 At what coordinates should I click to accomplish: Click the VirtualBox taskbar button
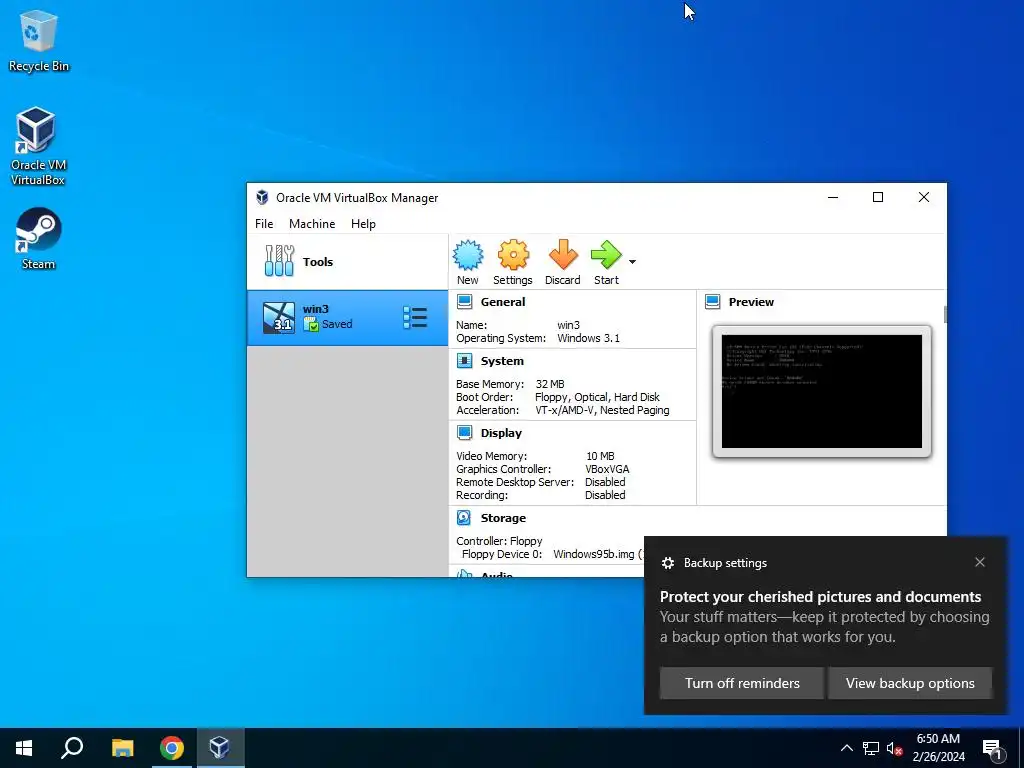click(219, 748)
